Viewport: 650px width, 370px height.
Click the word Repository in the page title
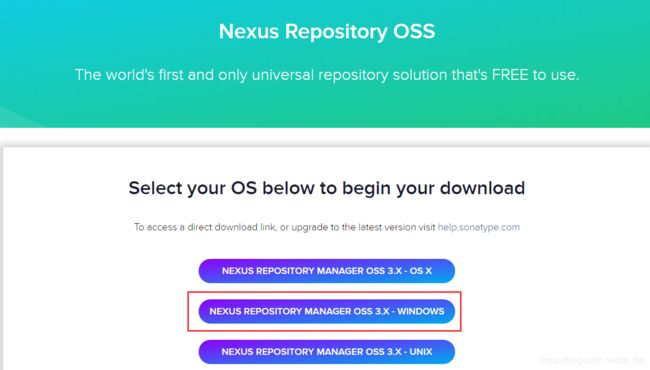coord(336,32)
